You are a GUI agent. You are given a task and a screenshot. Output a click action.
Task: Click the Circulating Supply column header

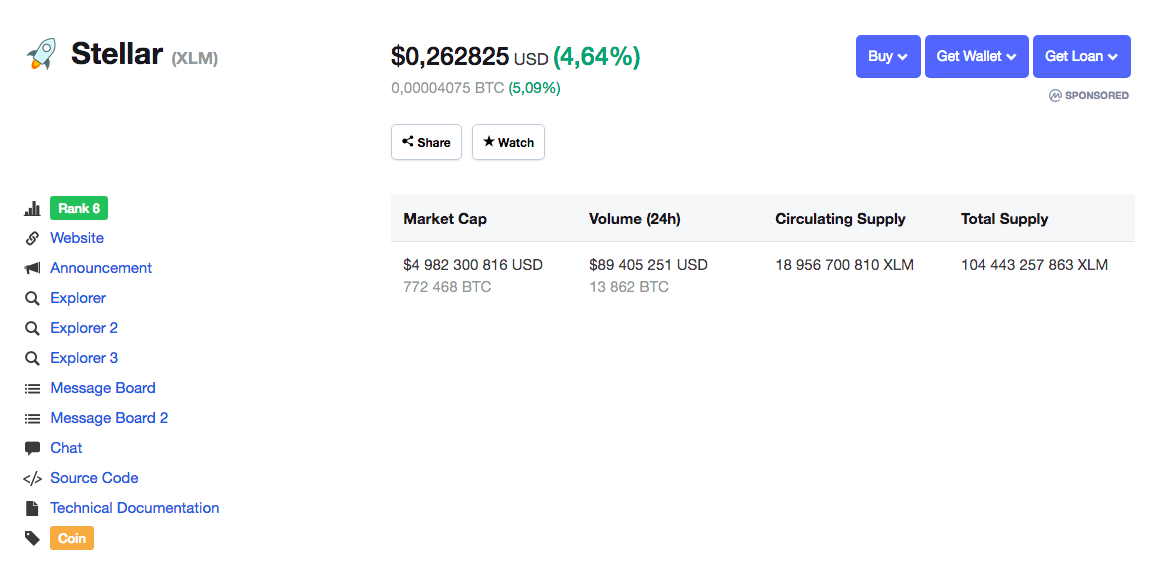tap(840, 218)
